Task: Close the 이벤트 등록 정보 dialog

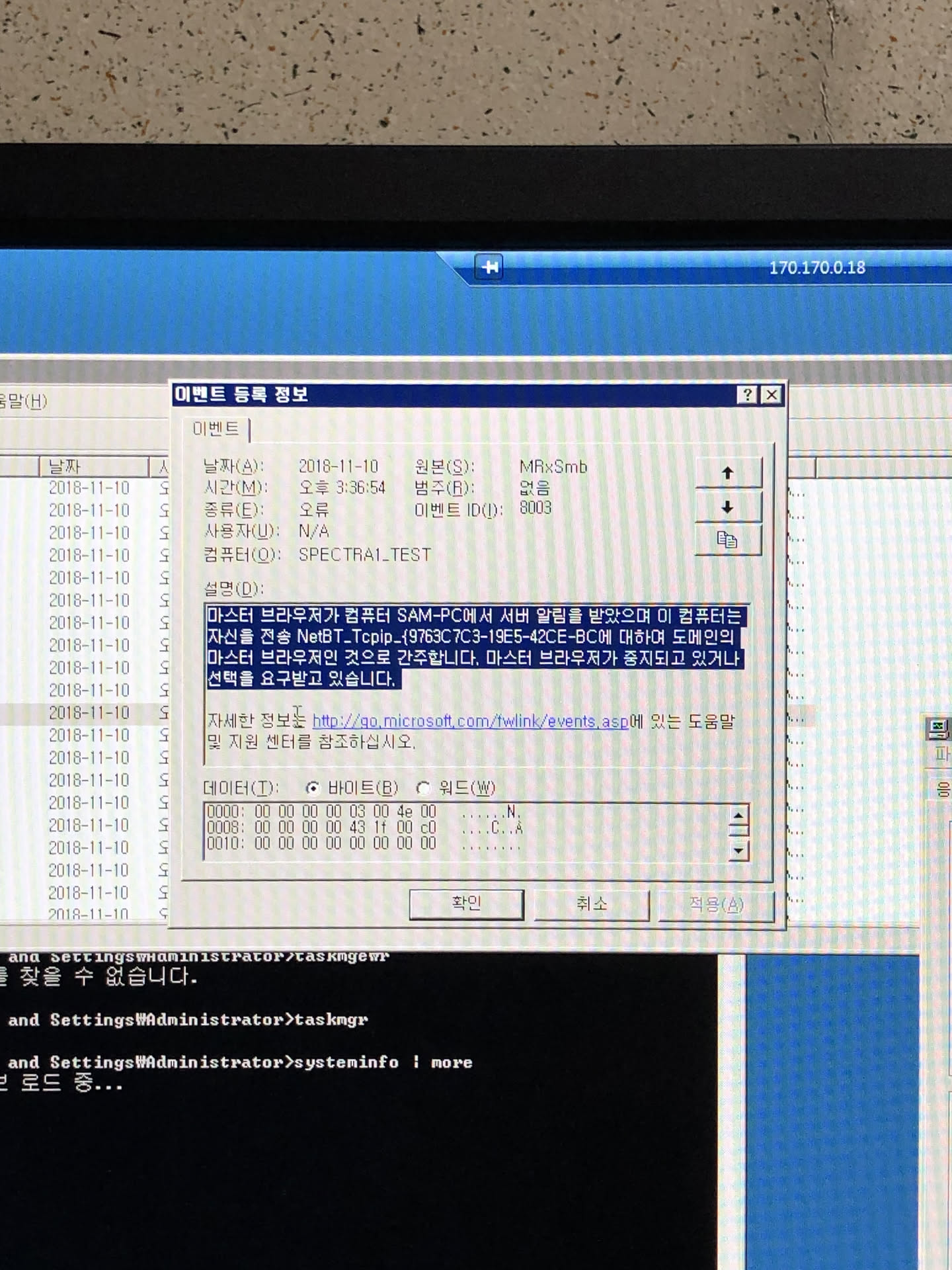Action: point(772,395)
